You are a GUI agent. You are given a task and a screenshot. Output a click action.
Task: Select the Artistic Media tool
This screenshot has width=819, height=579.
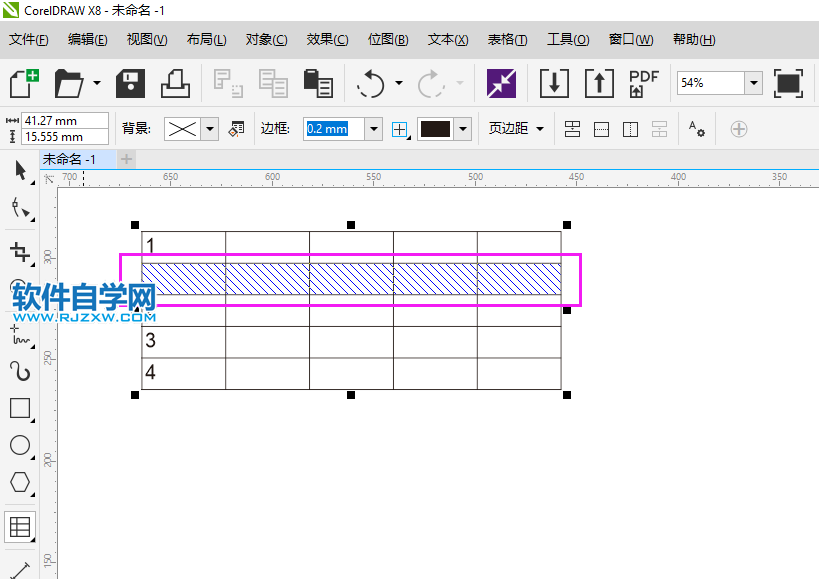click(x=21, y=372)
